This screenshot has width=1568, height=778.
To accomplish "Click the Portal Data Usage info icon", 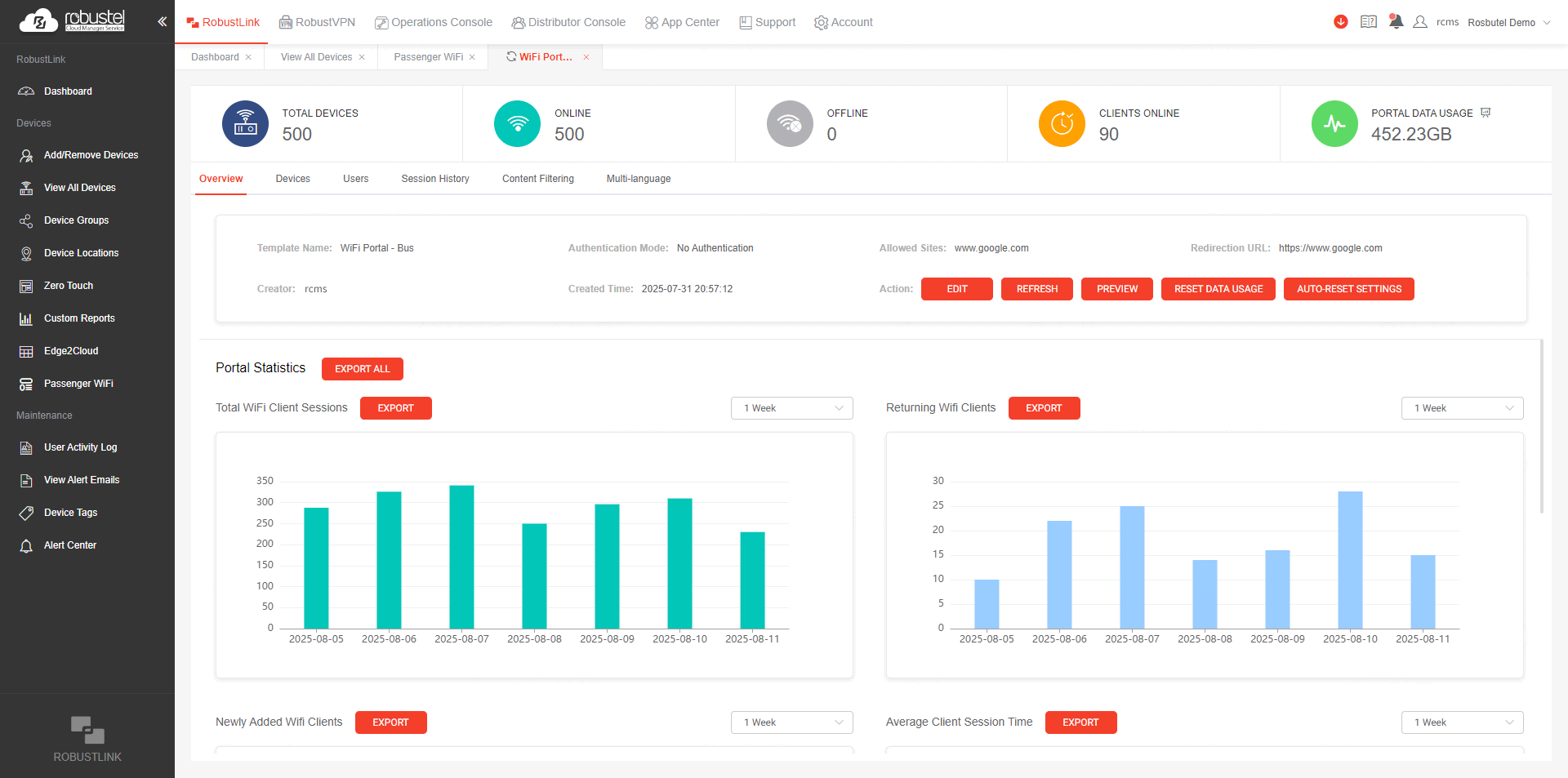I will click(x=1486, y=113).
